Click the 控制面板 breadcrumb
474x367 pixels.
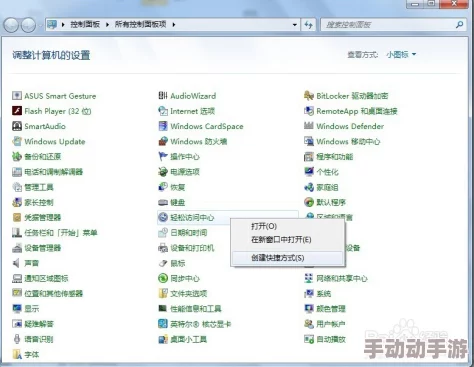tap(85, 24)
